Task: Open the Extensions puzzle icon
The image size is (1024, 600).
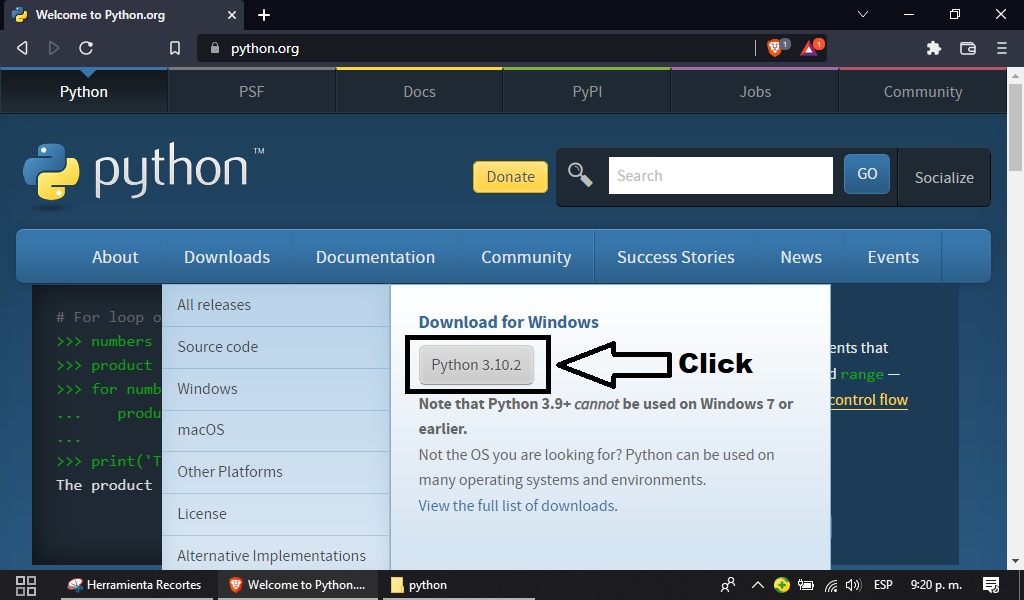Action: click(x=934, y=48)
